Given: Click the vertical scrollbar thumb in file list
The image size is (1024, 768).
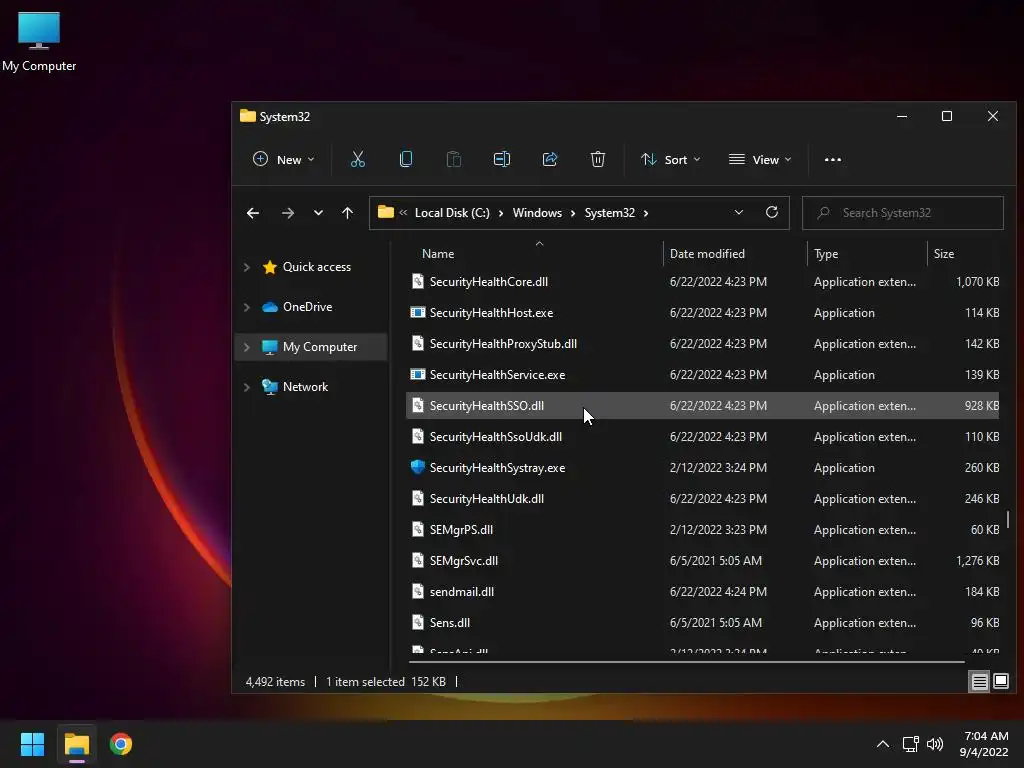Looking at the screenshot, I should (x=1008, y=520).
